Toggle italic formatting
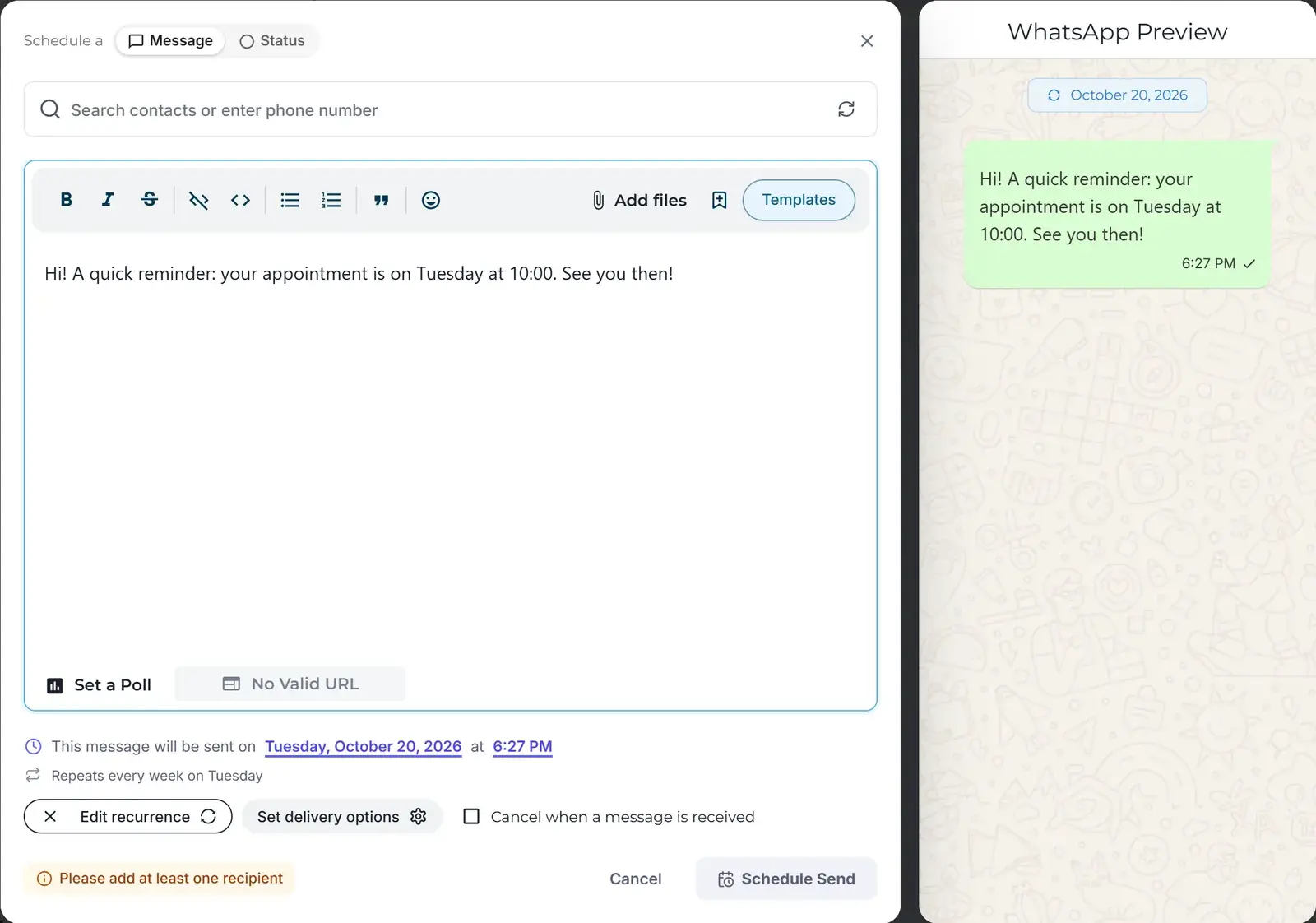The image size is (1316, 923). [108, 200]
